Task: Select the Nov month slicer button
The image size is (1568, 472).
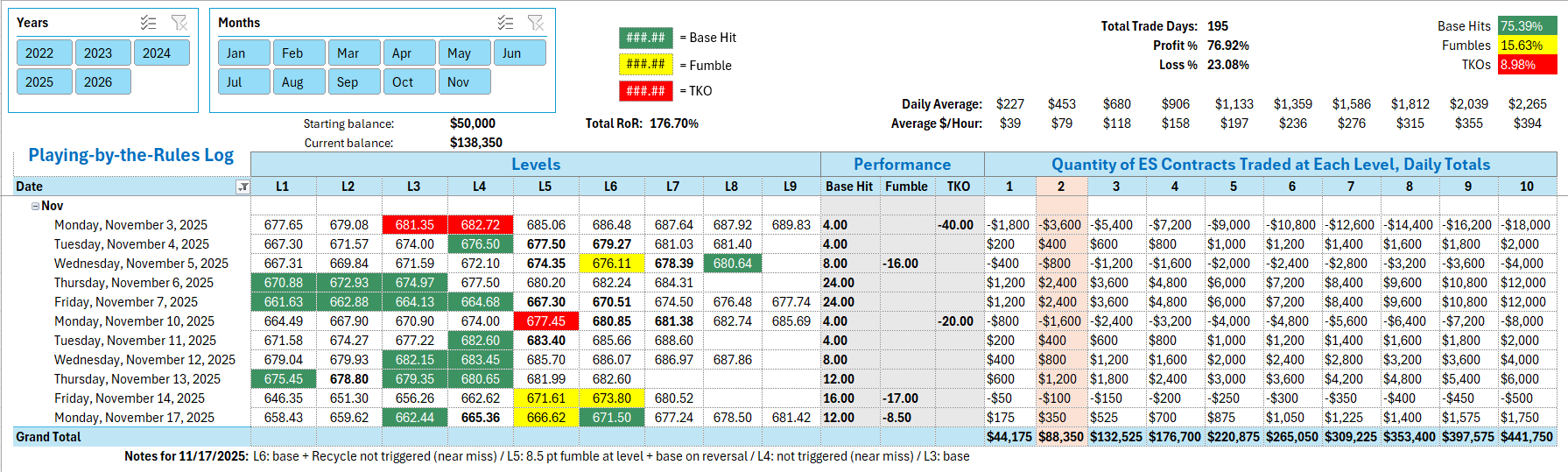Action: [x=464, y=81]
